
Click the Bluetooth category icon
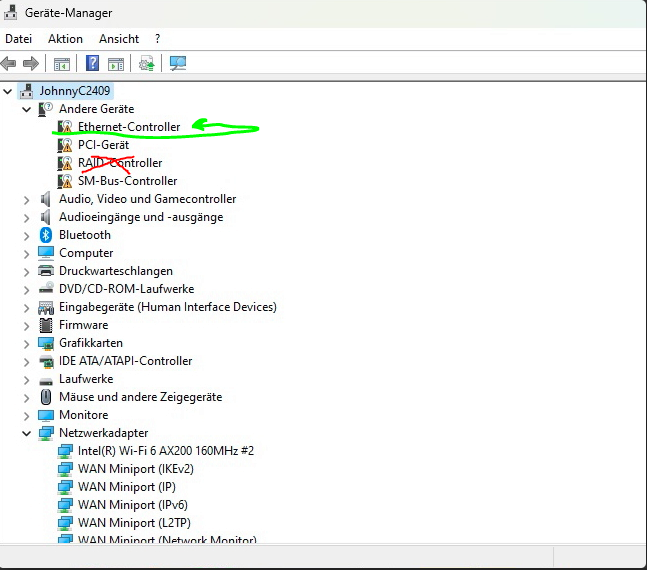[45, 235]
